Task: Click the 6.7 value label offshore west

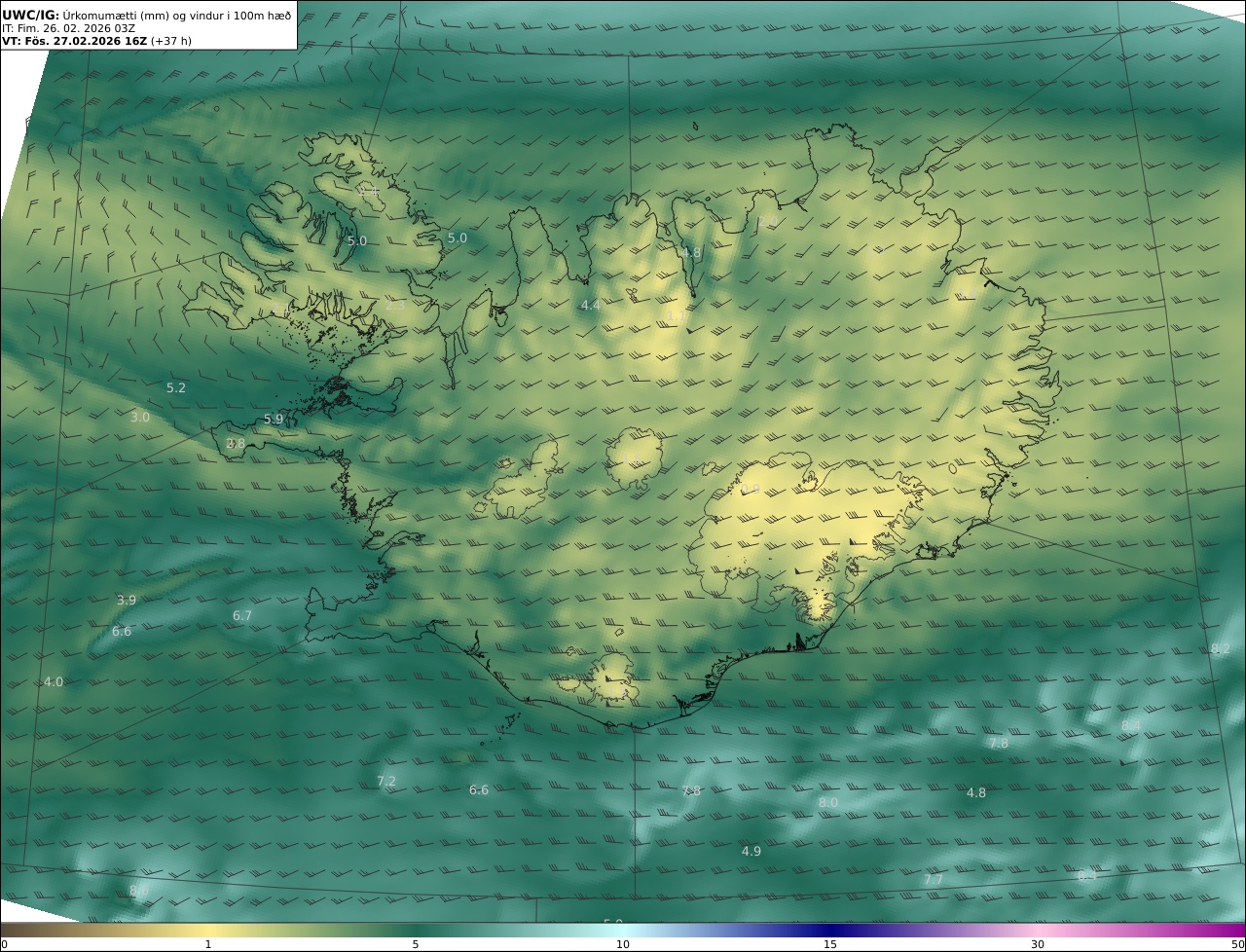Action: [x=242, y=615]
